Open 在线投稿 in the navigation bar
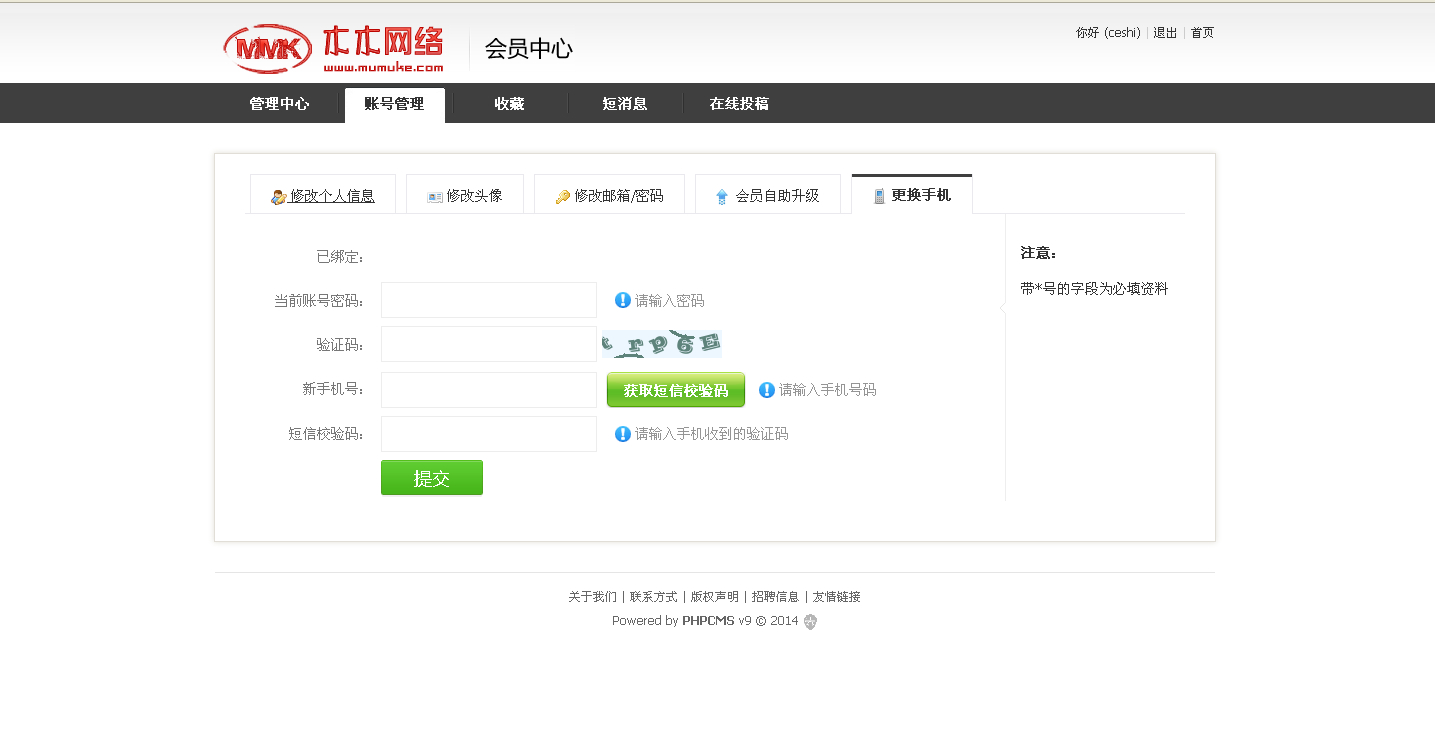 [x=739, y=104]
